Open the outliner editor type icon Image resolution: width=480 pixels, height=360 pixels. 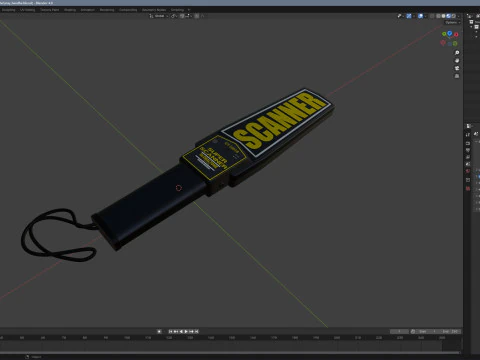pos(470,16)
